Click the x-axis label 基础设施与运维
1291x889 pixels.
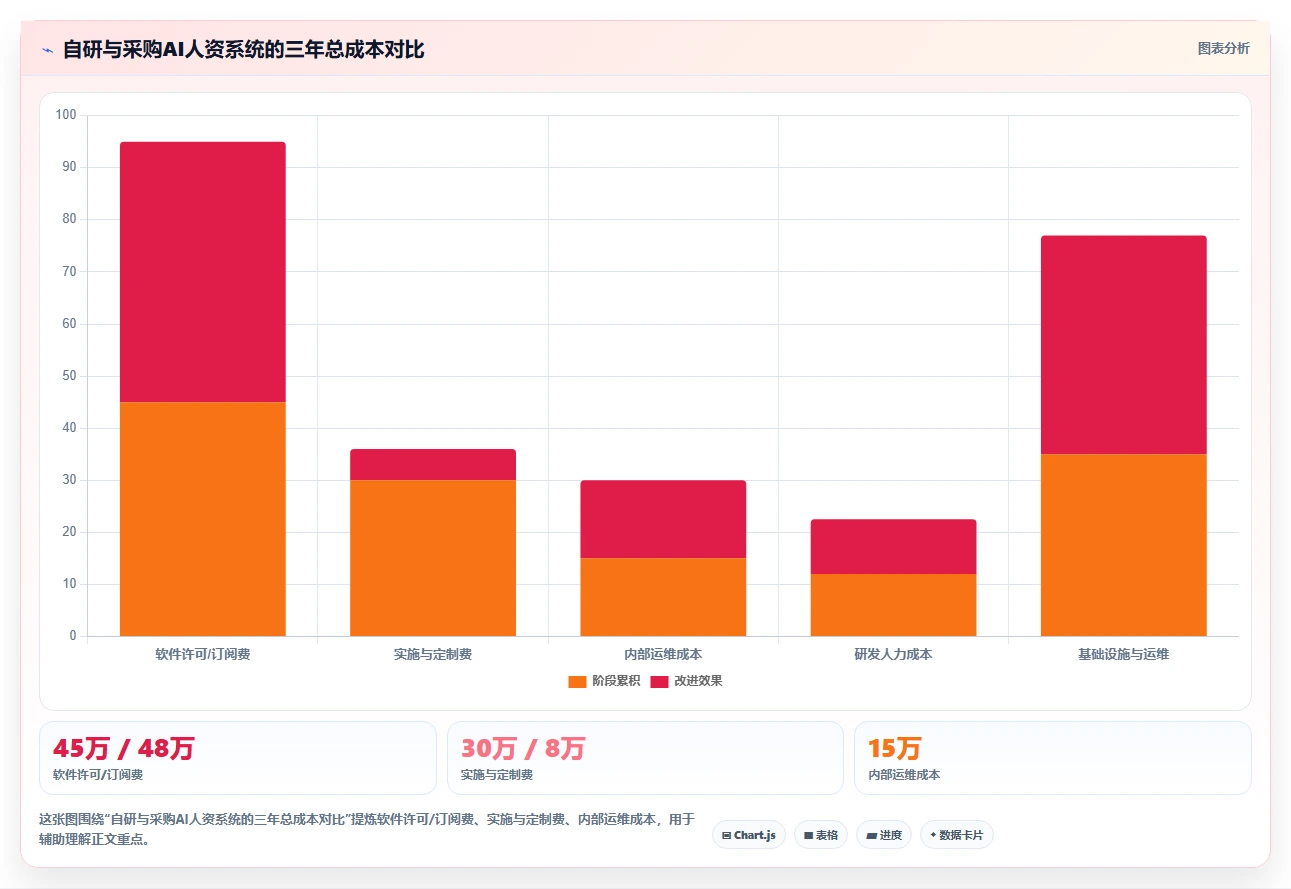coord(1123,654)
